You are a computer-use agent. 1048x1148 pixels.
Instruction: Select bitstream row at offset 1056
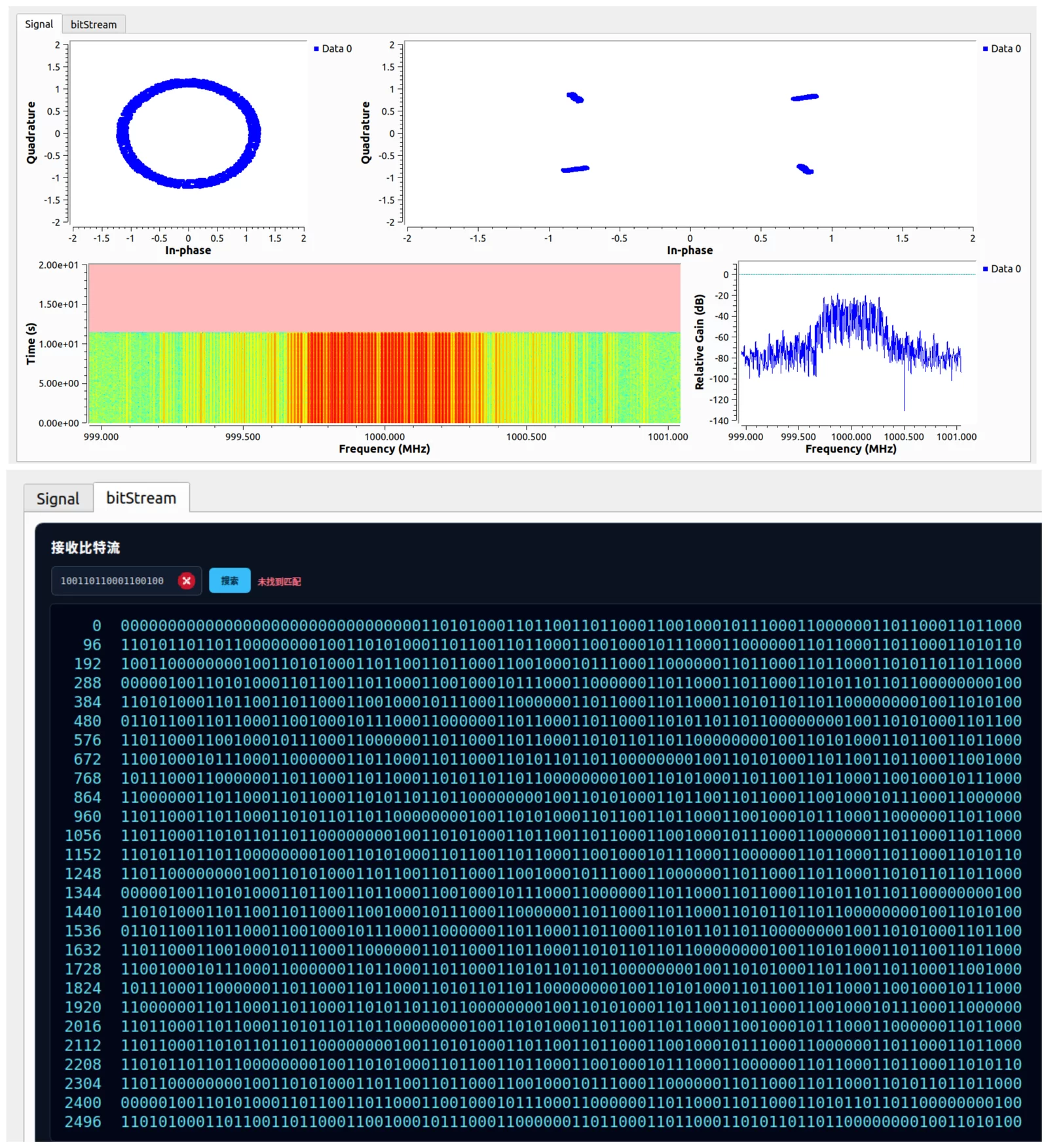tap(544, 836)
